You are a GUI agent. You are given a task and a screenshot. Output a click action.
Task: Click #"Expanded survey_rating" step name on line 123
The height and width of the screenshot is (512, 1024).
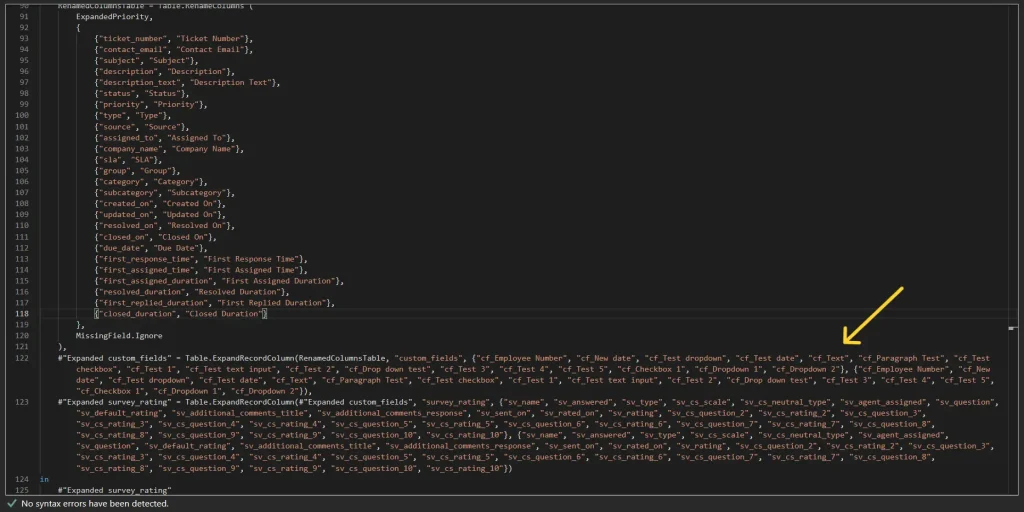(x=113, y=402)
